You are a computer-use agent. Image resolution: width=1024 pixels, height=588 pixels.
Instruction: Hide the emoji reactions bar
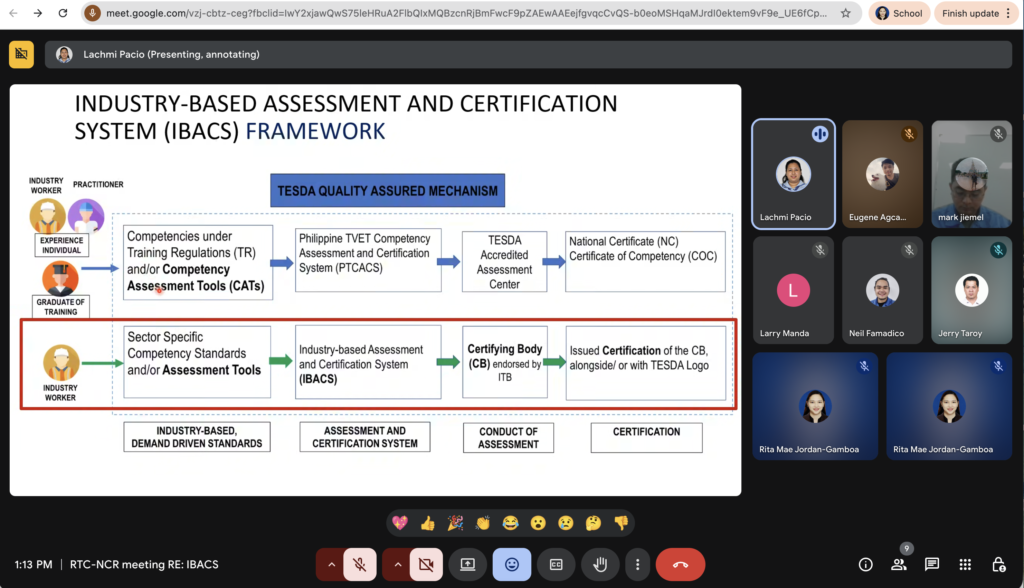[x=512, y=564]
